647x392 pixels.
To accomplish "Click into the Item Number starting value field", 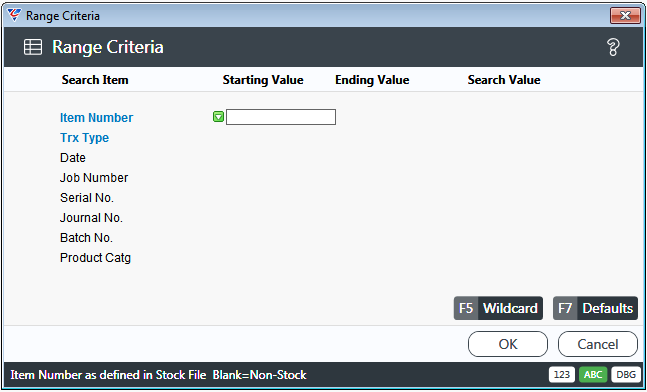I will pyautogui.click(x=281, y=117).
